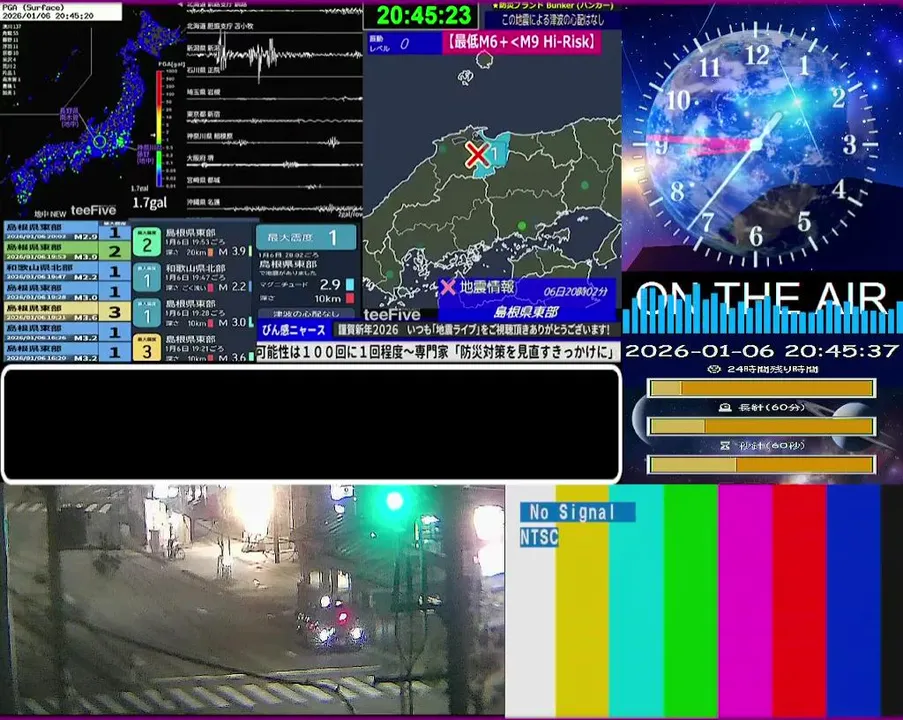Click the scrolling ticker 可能性は100回に1回程度
This screenshot has height=720, width=903.
click(438, 352)
